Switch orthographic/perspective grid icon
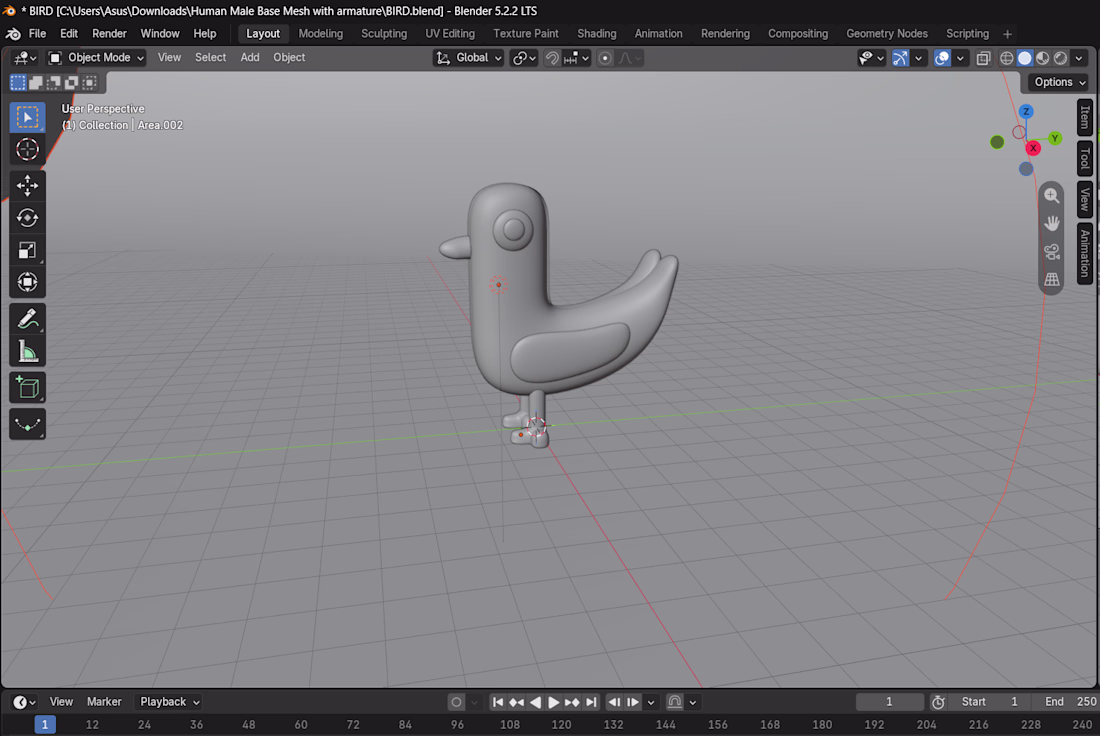This screenshot has width=1100, height=736. pos(1051,279)
